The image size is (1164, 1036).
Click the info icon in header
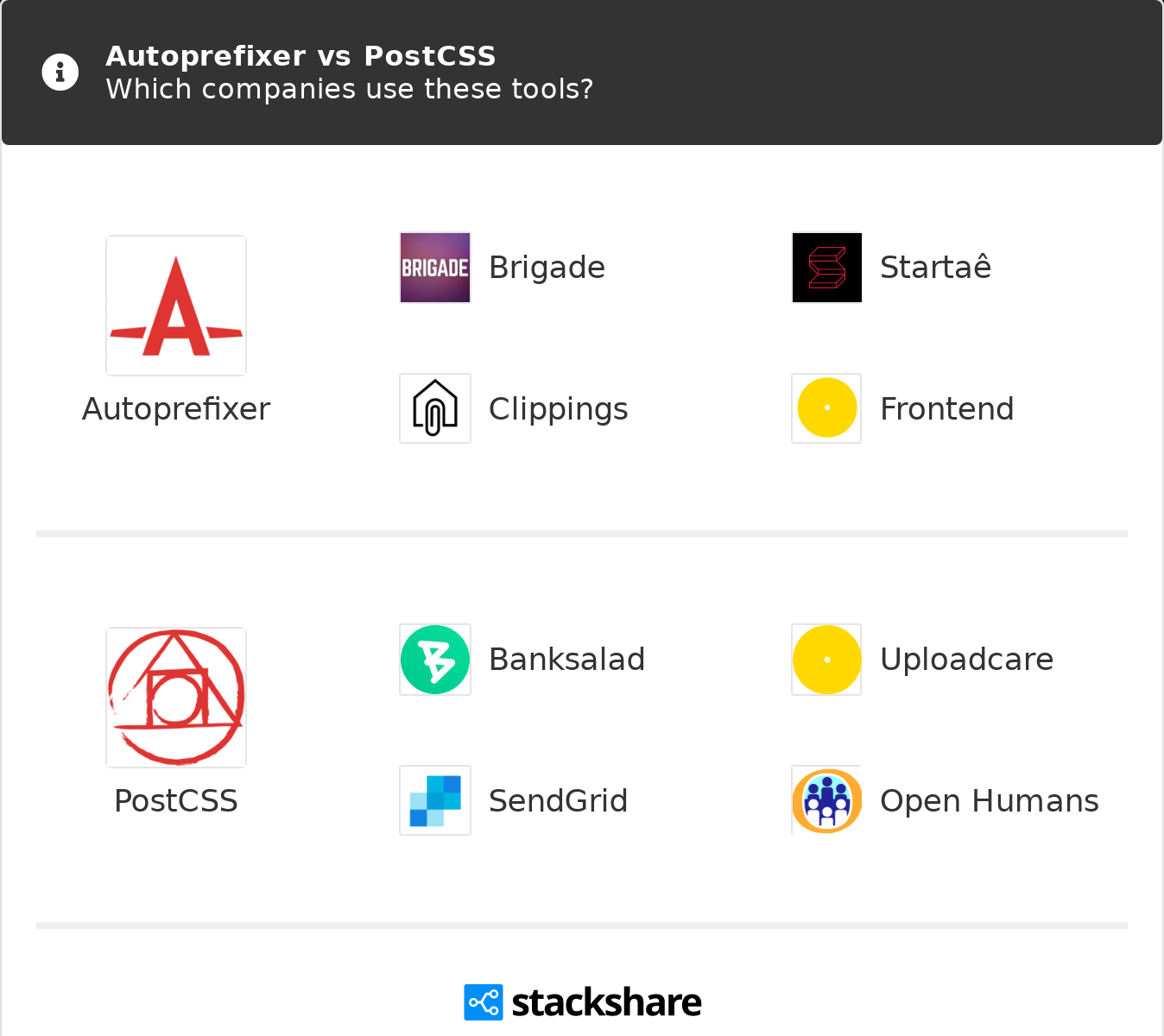click(60, 73)
